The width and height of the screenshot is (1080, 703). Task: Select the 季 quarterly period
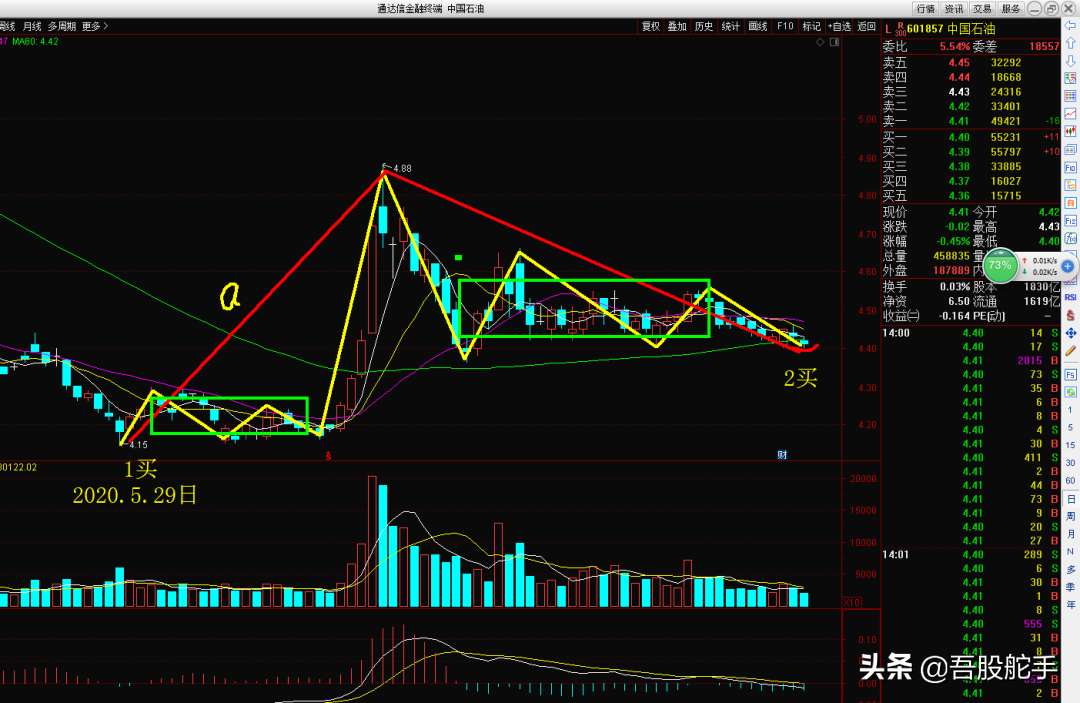coord(1070,587)
